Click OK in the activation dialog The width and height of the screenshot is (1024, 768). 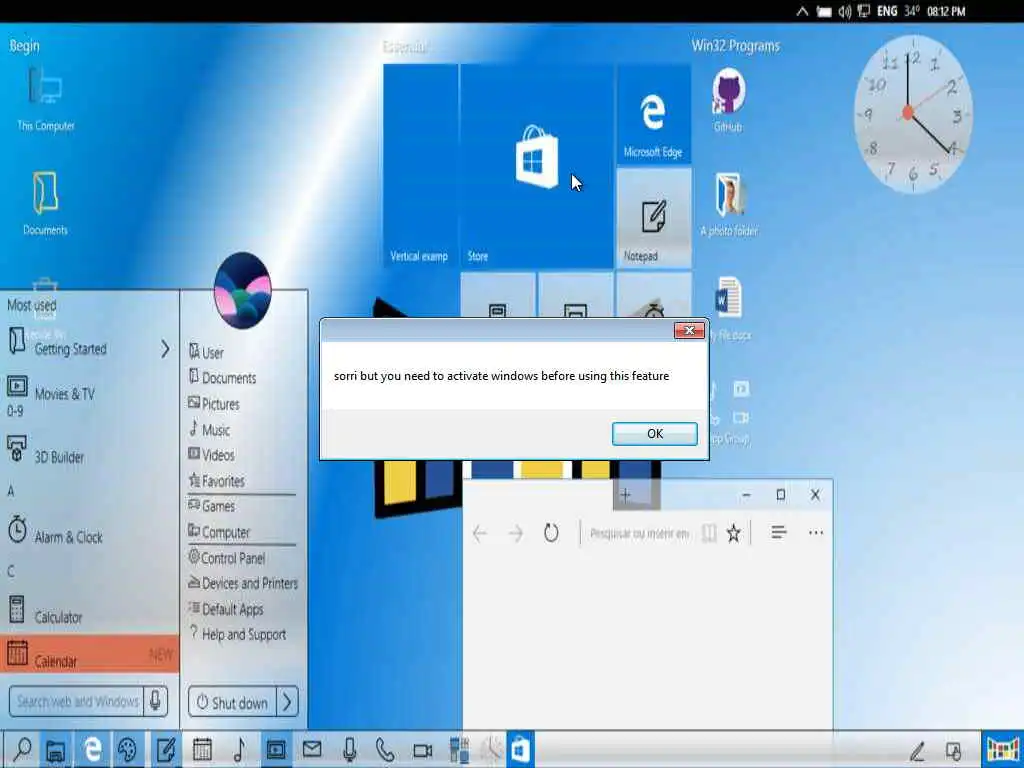pyautogui.click(x=654, y=434)
